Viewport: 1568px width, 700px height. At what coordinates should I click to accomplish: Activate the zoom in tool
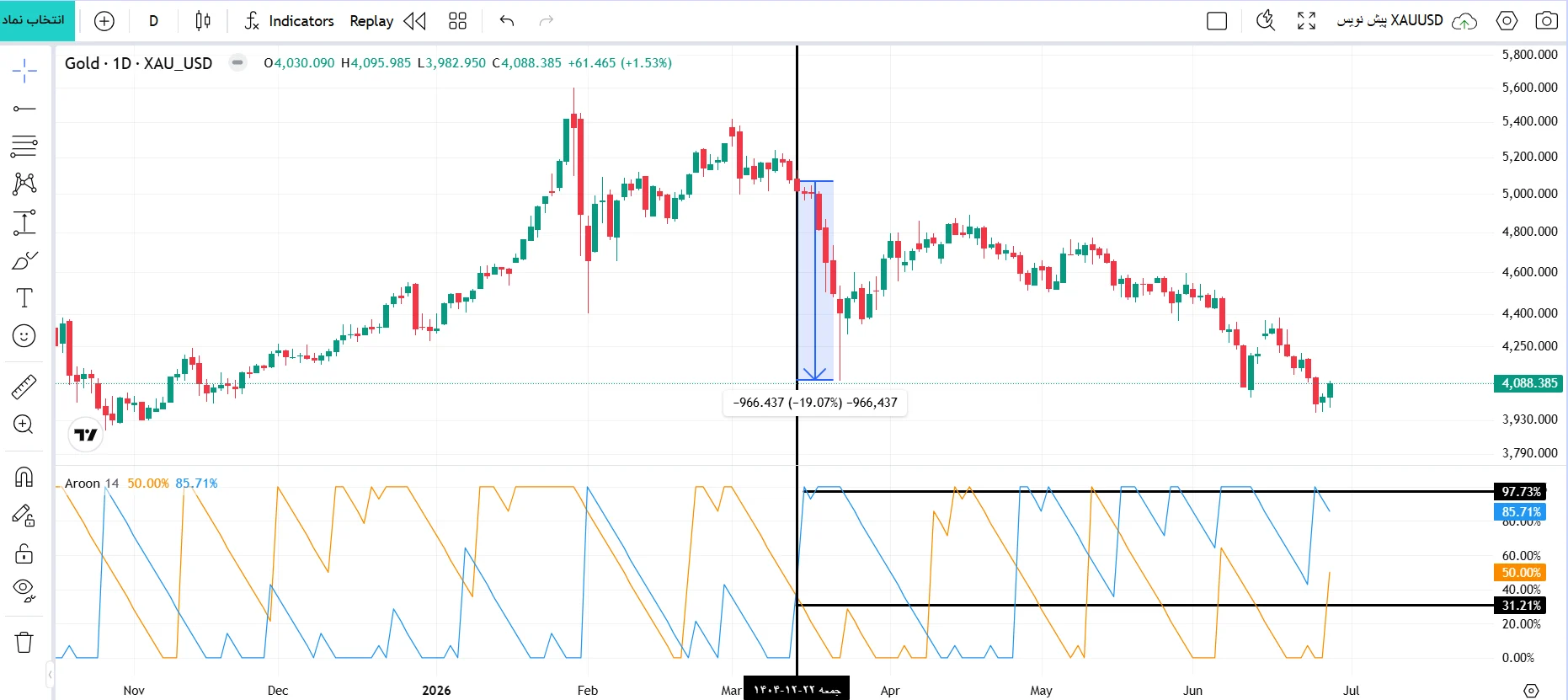(x=24, y=425)
